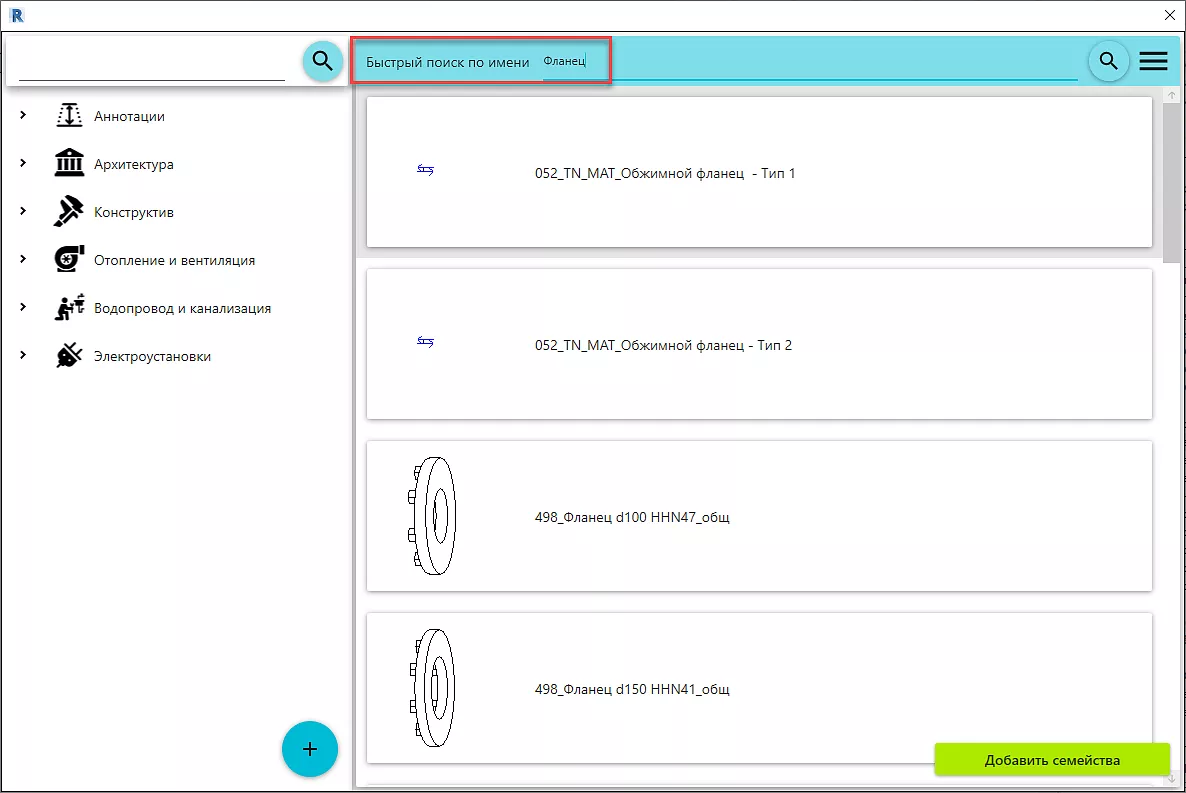Click the results list vertical scrollbar
Screen dimensions: 1186x793
[x=1171, y=180]
